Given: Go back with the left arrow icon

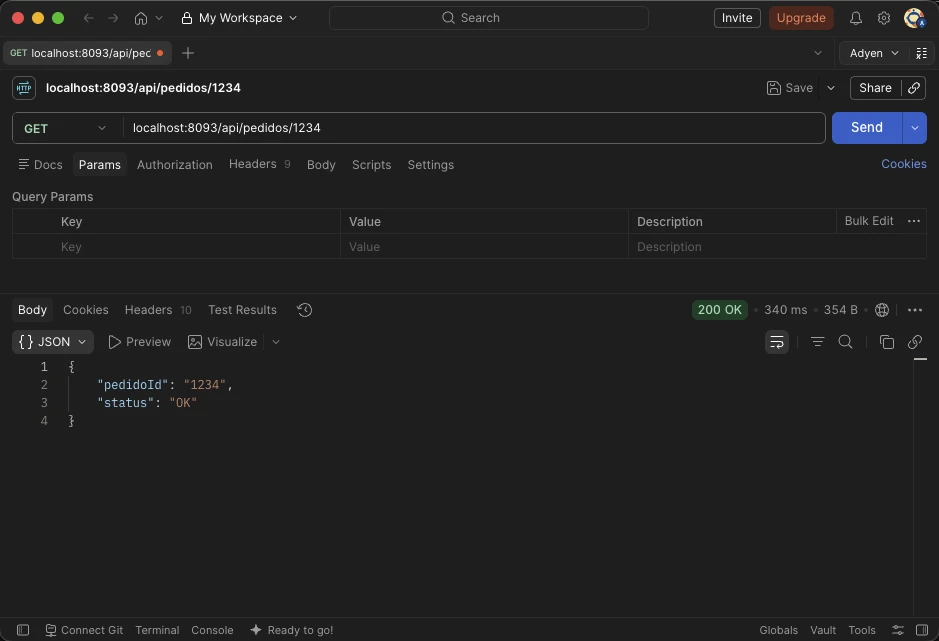Looking at the screenshot, I should 89,18.
